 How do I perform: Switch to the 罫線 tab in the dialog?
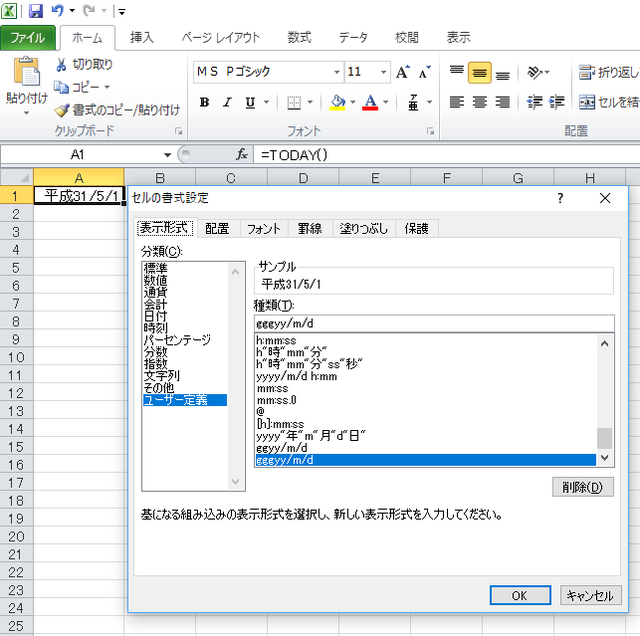pos(310,229)
